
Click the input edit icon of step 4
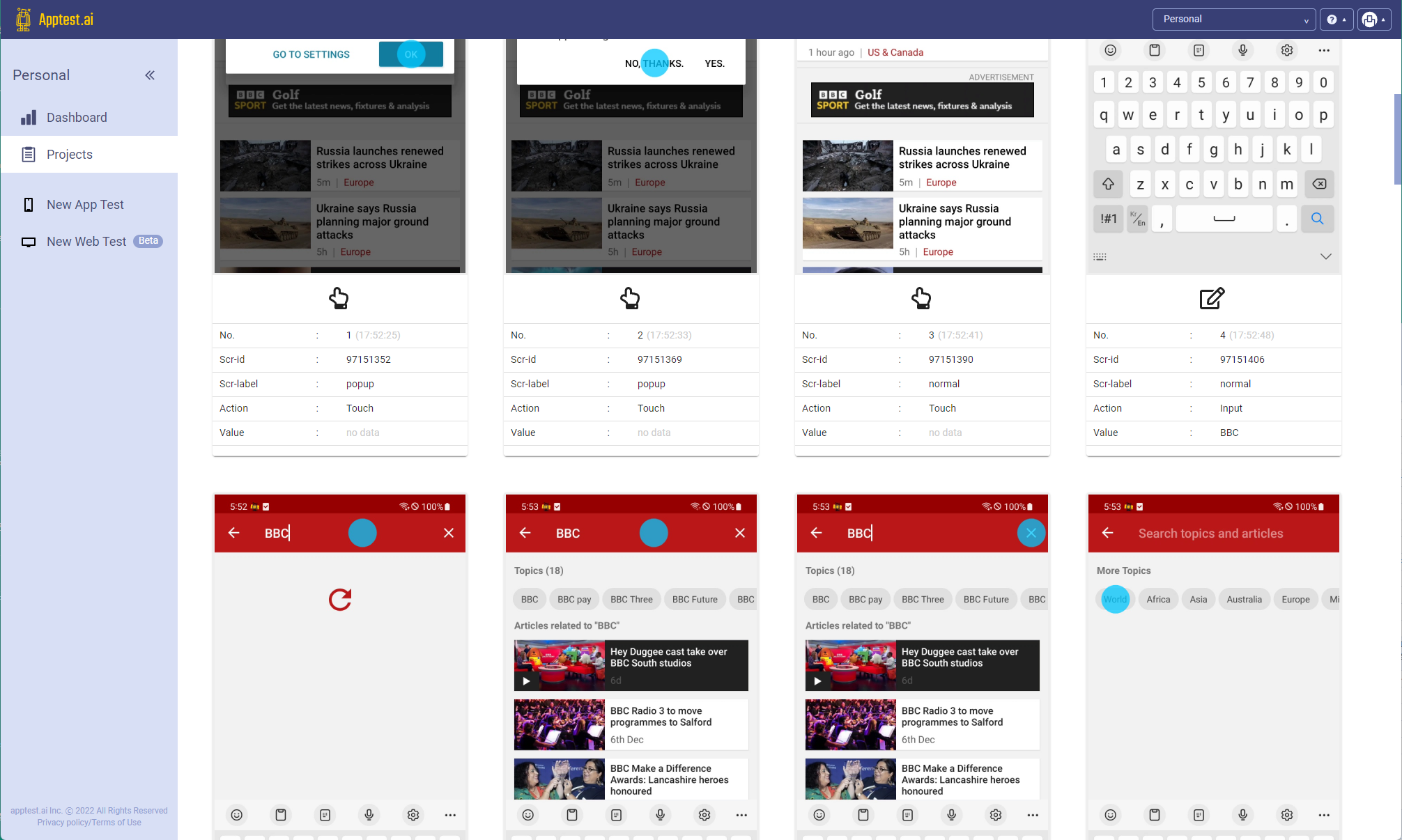[x=1212, y=298]
